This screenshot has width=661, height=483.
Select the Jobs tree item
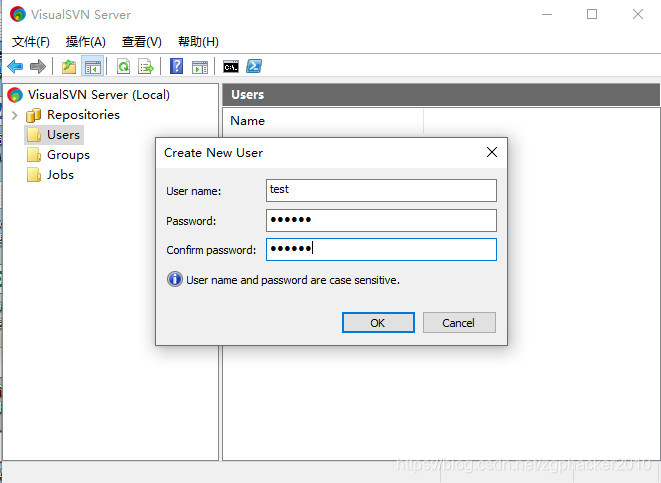(60, 174)
